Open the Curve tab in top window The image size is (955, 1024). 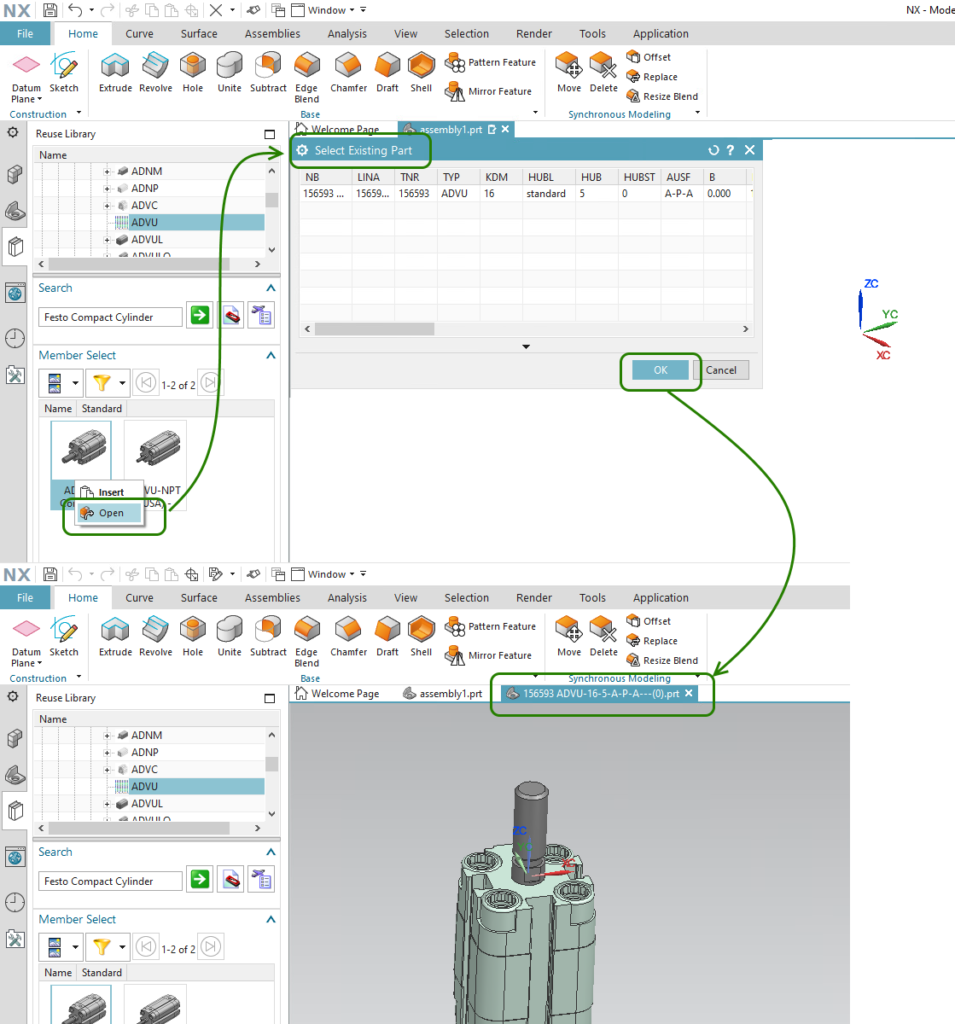click(x=139, y=34)
